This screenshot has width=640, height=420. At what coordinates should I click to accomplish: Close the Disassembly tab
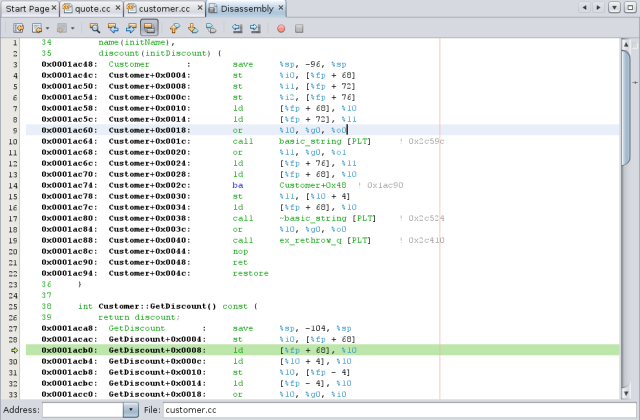tap(281, 8)
